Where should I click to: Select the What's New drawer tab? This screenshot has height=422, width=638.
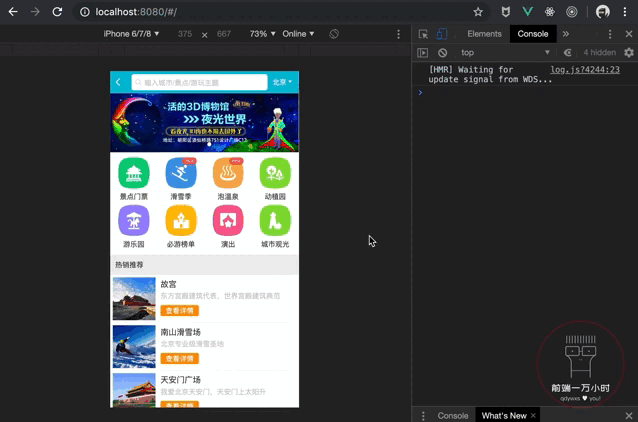pyautogui.click(x=504, y=415)
